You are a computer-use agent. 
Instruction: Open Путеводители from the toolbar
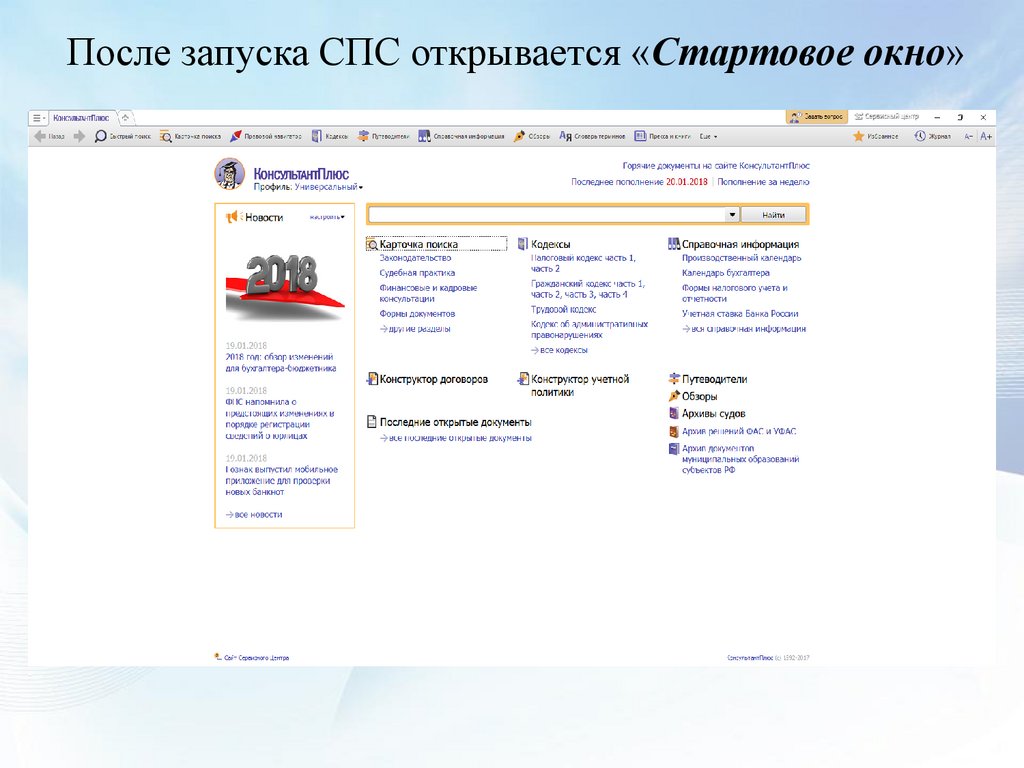pyautogui.click(x=383, y=136)
